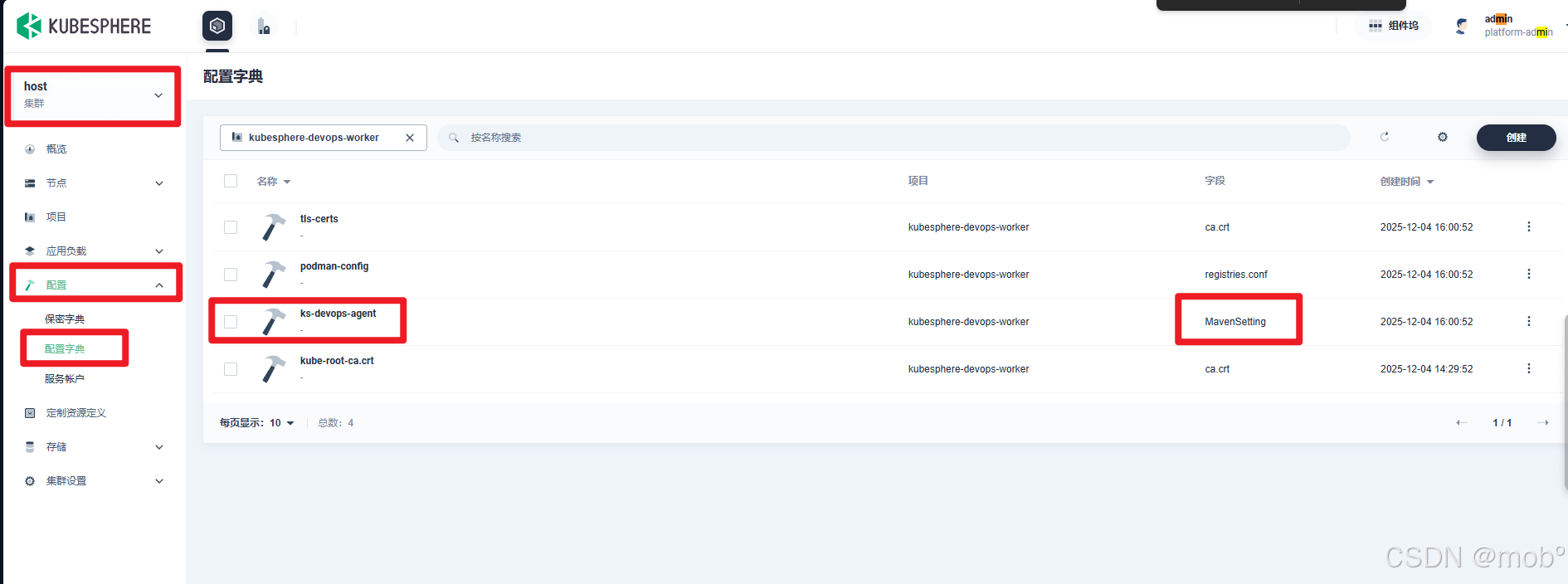The width and height of the screenshot is (1568, 584).
Task: Open the tls-certs configmap
Action: pos(319,219)
